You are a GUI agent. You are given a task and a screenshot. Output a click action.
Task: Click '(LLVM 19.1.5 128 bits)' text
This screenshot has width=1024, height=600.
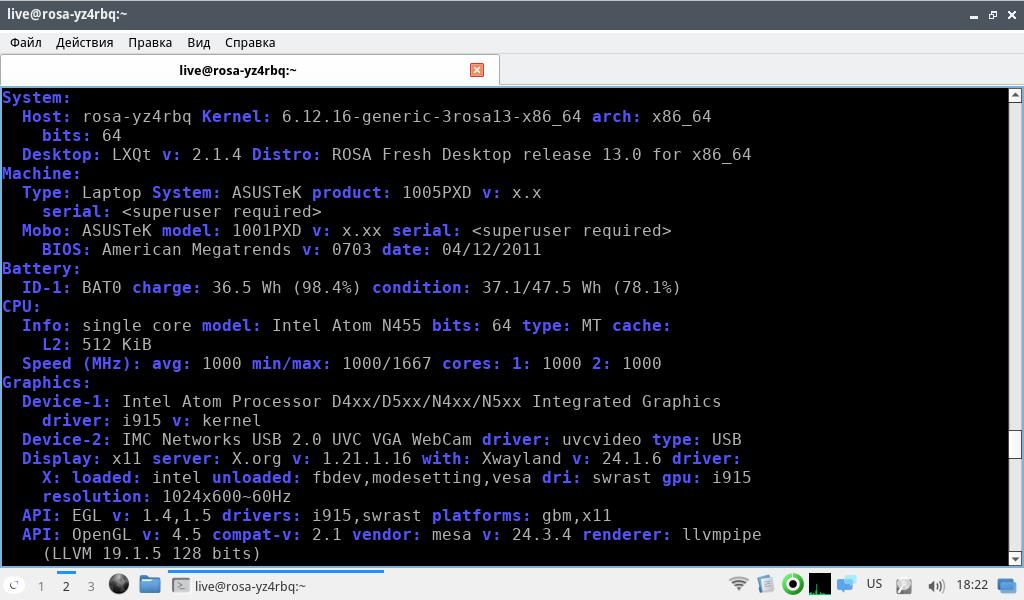point(152,553)
